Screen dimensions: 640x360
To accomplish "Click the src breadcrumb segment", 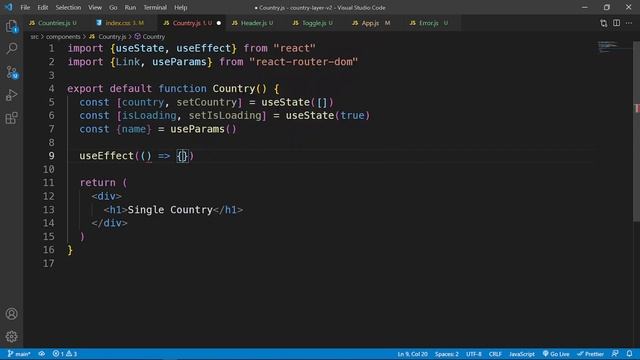I will tap(34, 37).
